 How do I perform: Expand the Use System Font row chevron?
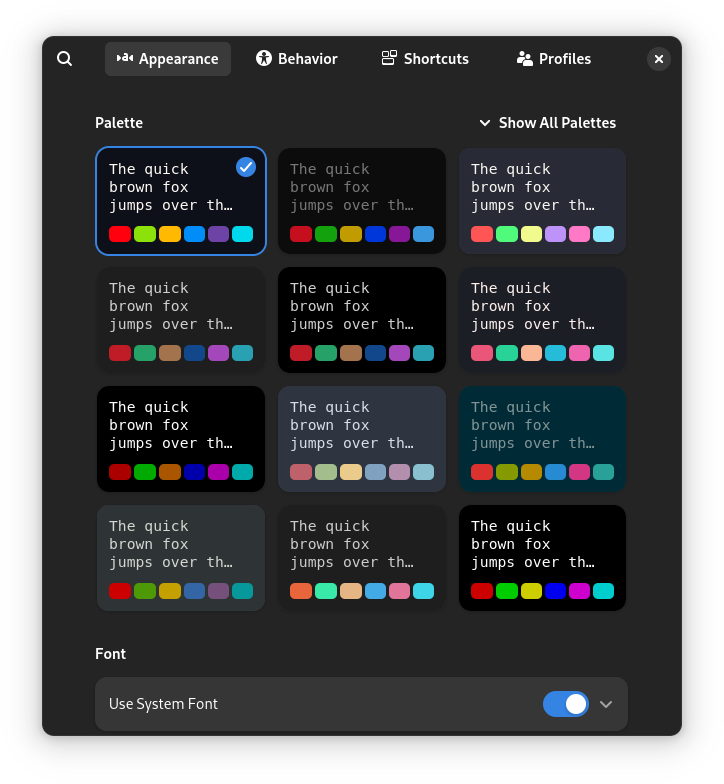tap(606, 704)
